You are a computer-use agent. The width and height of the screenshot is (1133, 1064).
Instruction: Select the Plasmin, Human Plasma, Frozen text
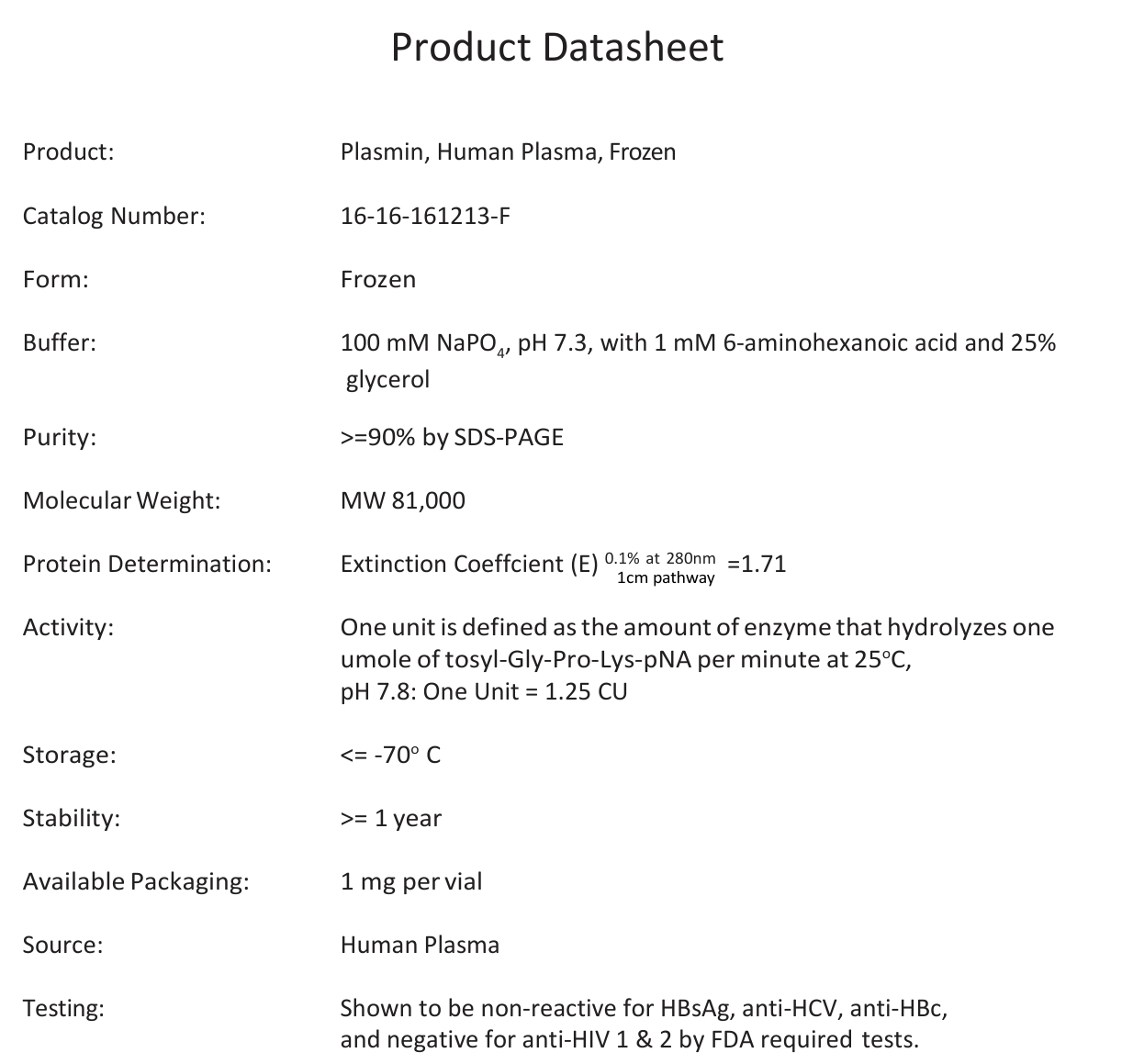(508, 151)
